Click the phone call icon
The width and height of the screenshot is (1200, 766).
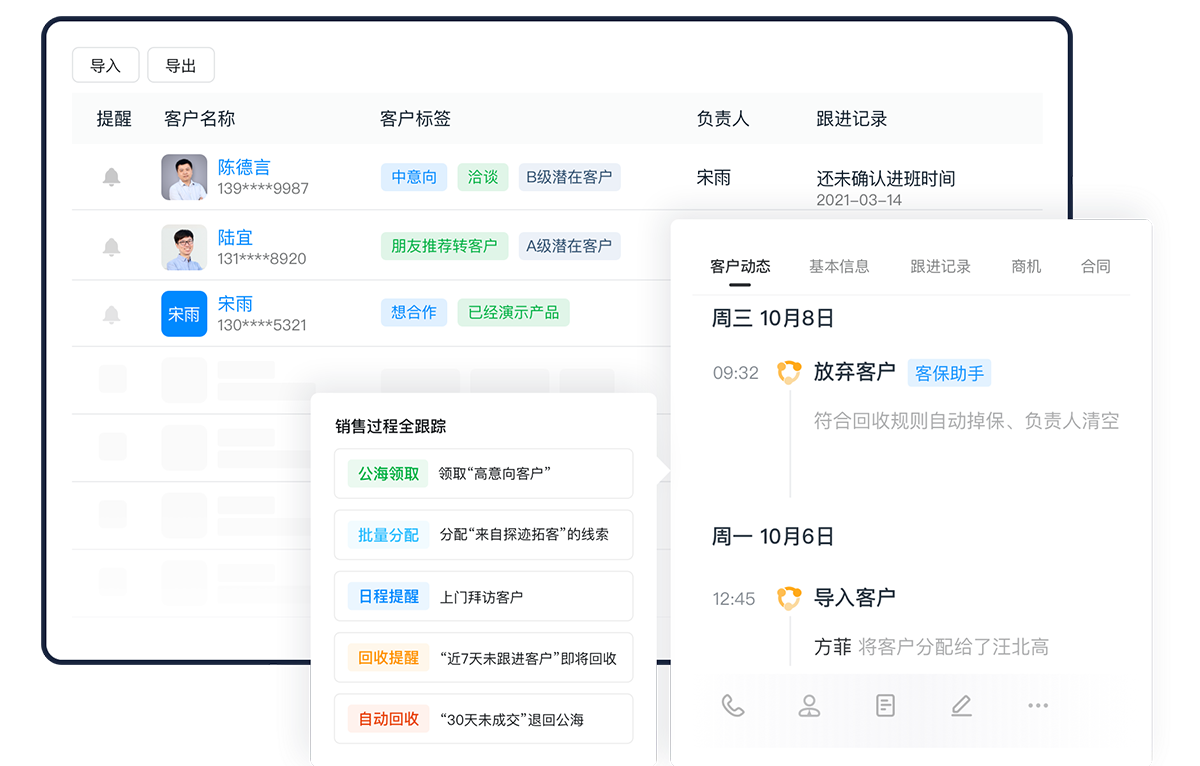[x=733, y=706]
